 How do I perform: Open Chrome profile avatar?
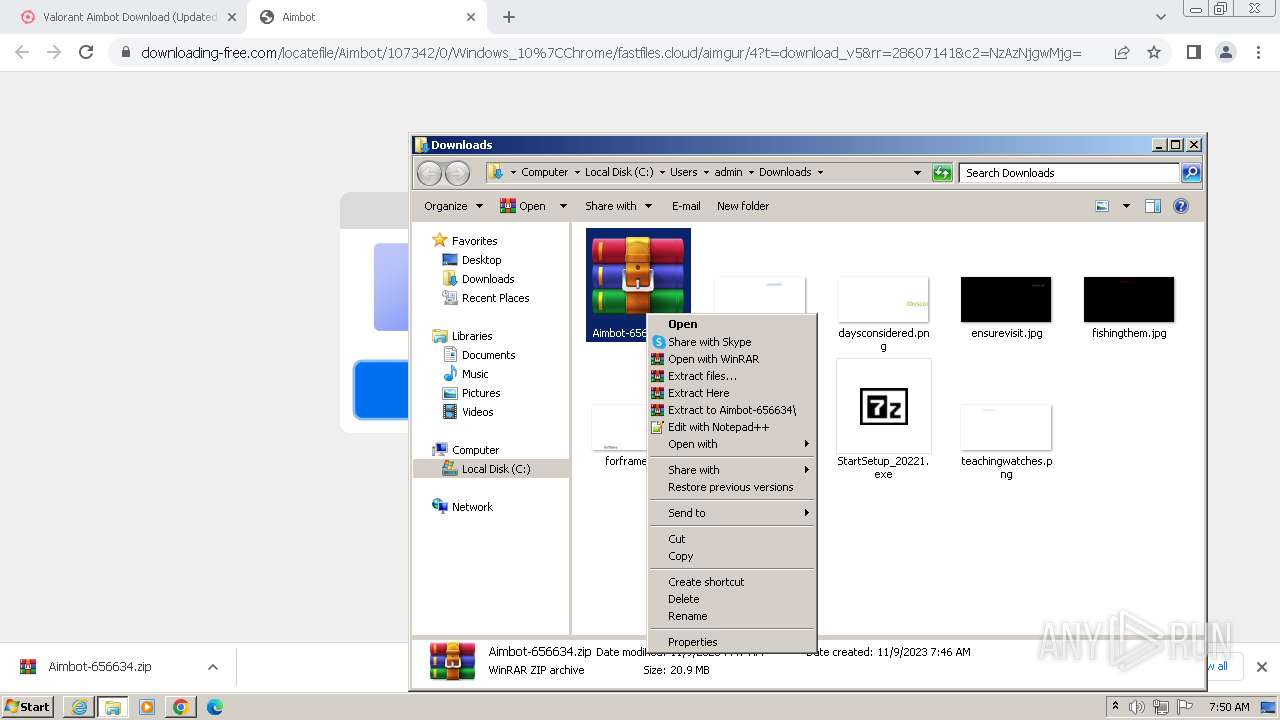pos(1226,52)
